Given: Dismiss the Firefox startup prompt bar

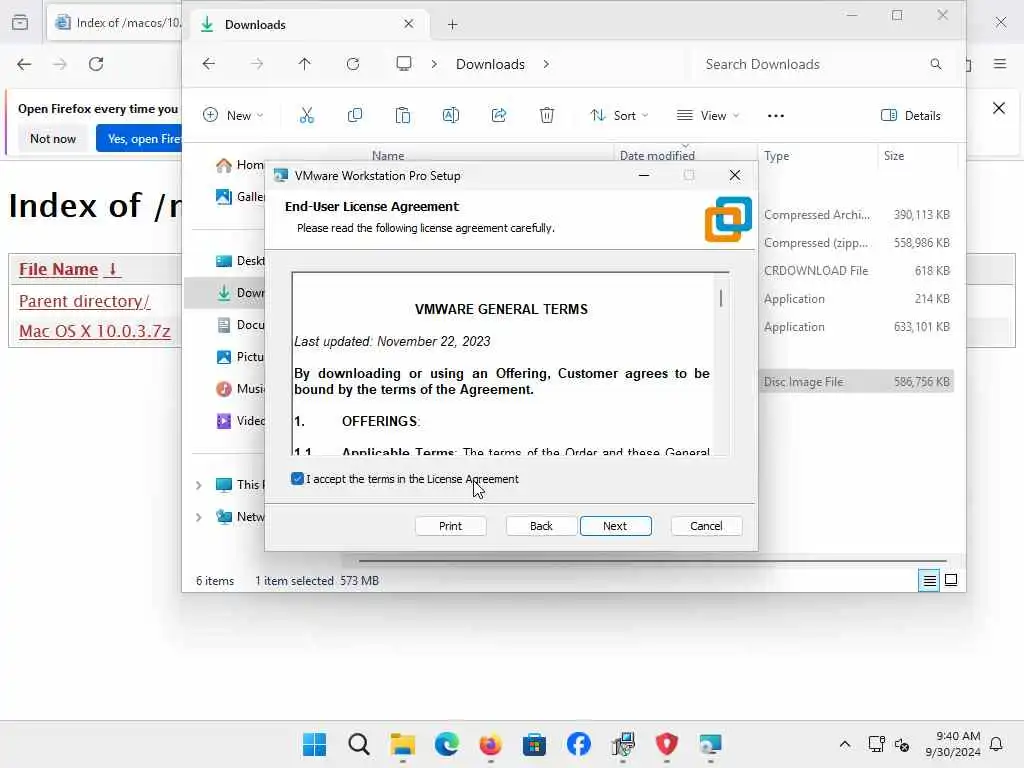Looking at the screenshot, I should [x=999, y=108].
